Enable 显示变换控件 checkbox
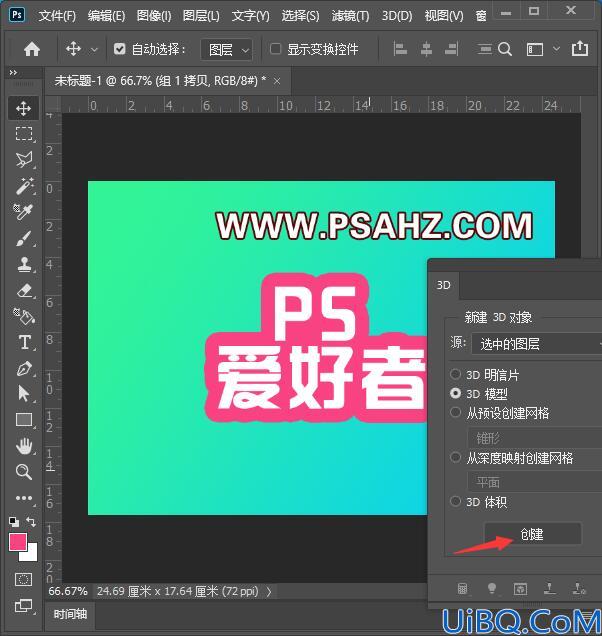 pos(275,49)
